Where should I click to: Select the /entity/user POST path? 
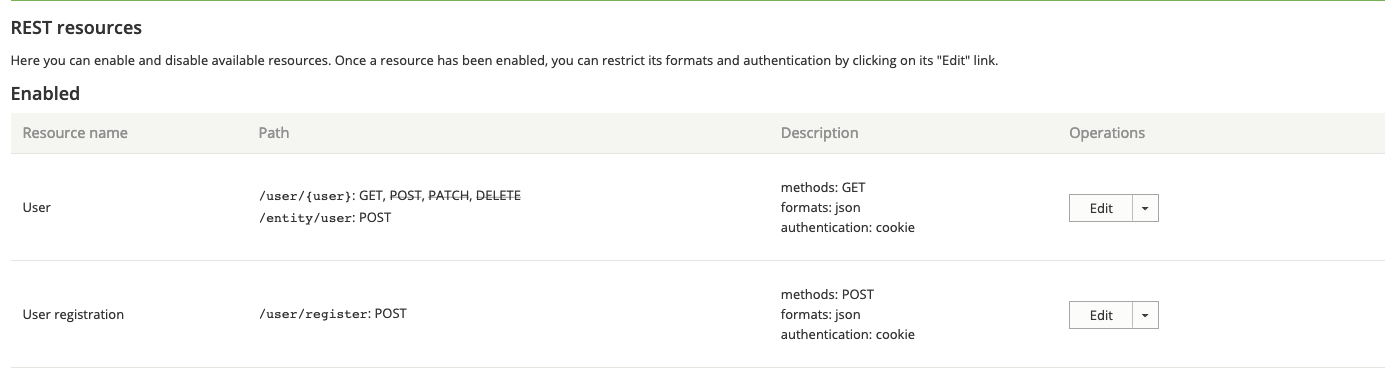click(x=325, y=217)
